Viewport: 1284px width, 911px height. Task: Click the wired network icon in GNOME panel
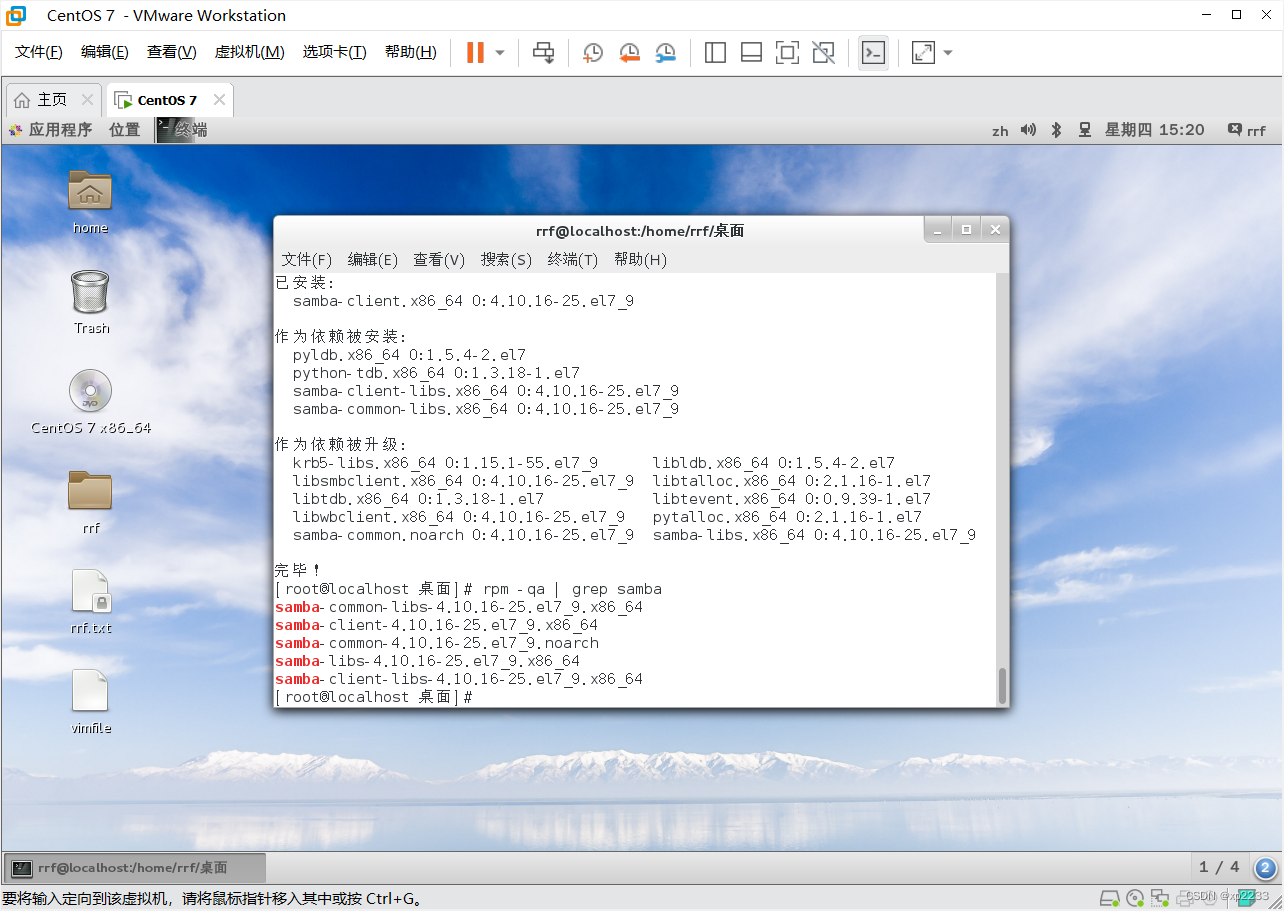coord(1084,130)
